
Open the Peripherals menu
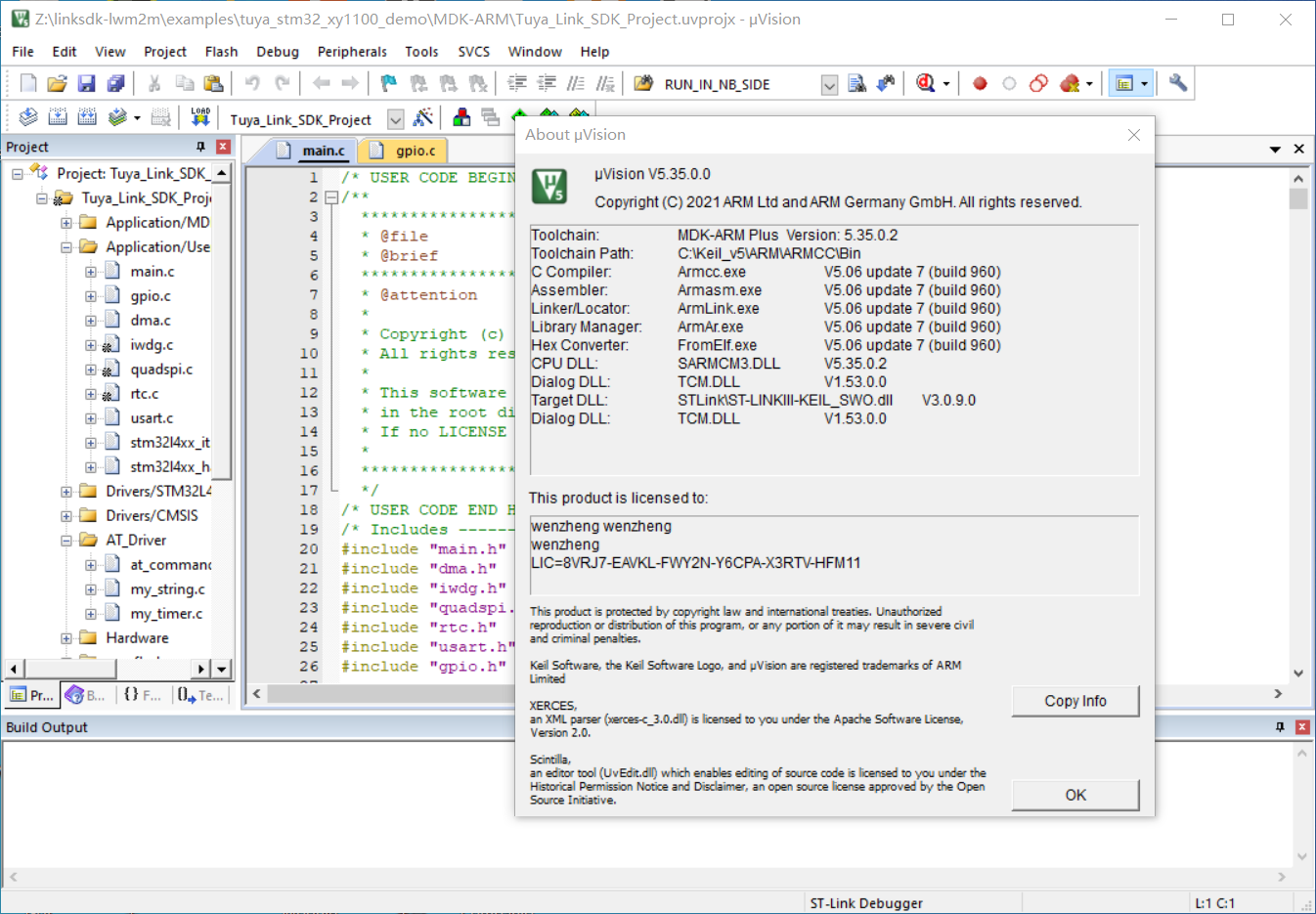352,52
